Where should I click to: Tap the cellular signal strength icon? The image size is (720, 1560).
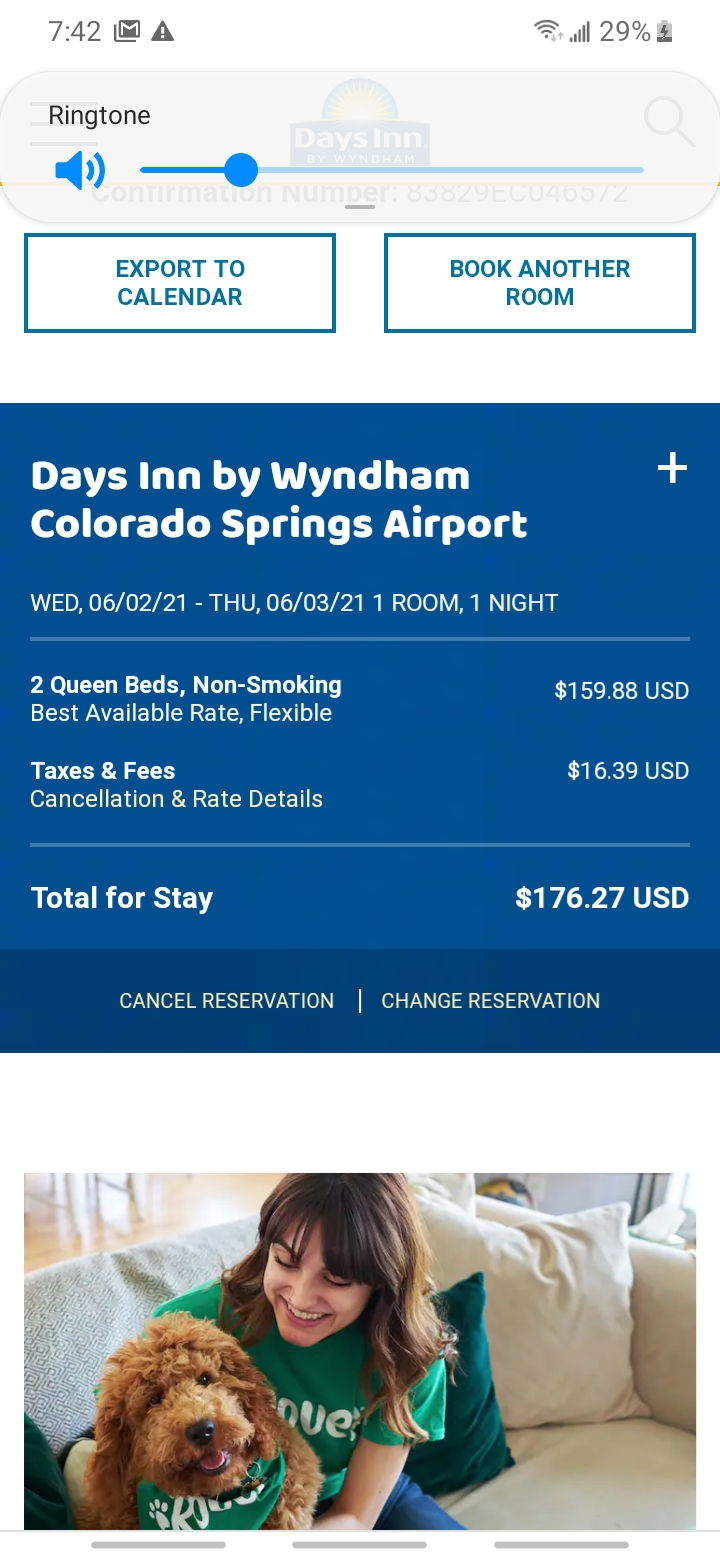point(579,33)
